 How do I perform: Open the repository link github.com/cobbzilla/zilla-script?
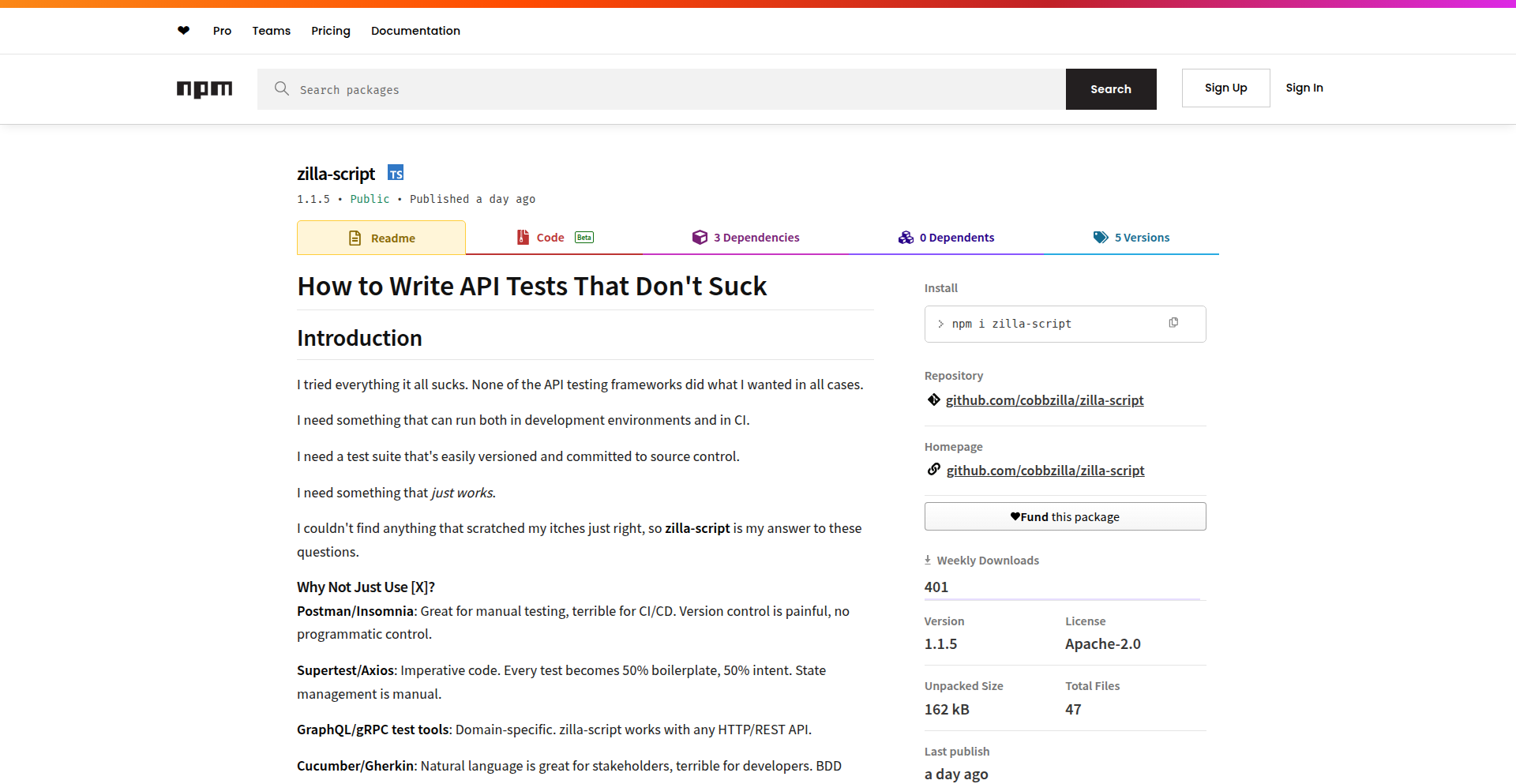click(x=1045, y=400)
